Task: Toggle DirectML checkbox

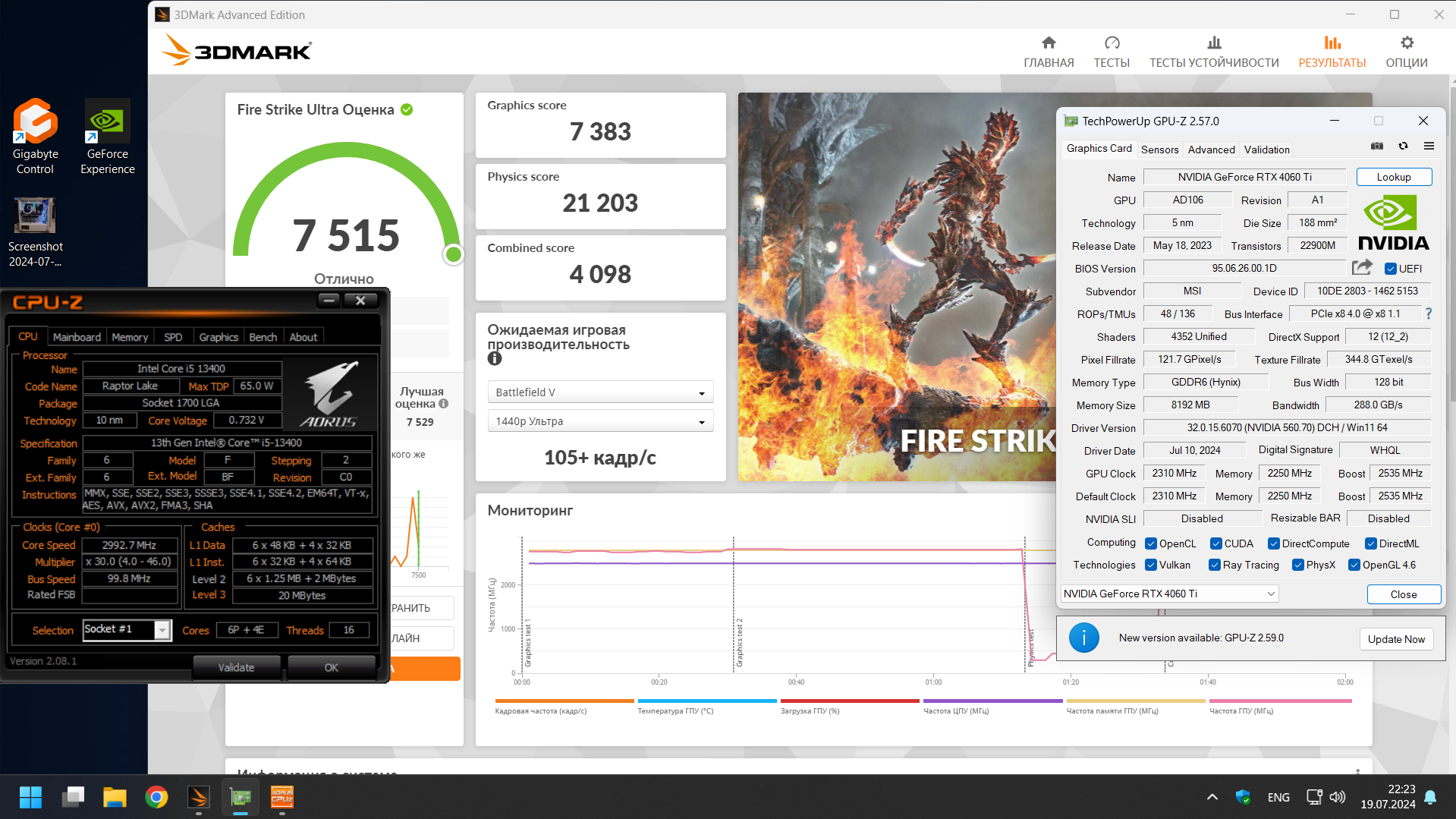Action: pyautogui.click(x=1370, y=543)
